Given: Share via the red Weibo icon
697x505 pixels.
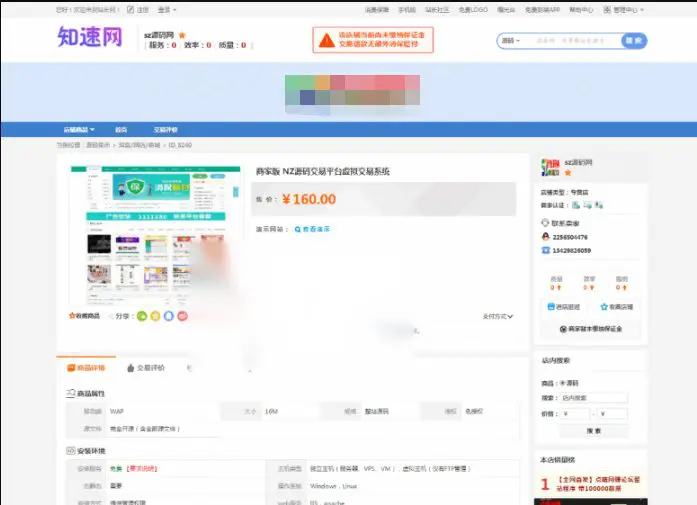Looking at the screenshot, I should [x=182, y=316].
